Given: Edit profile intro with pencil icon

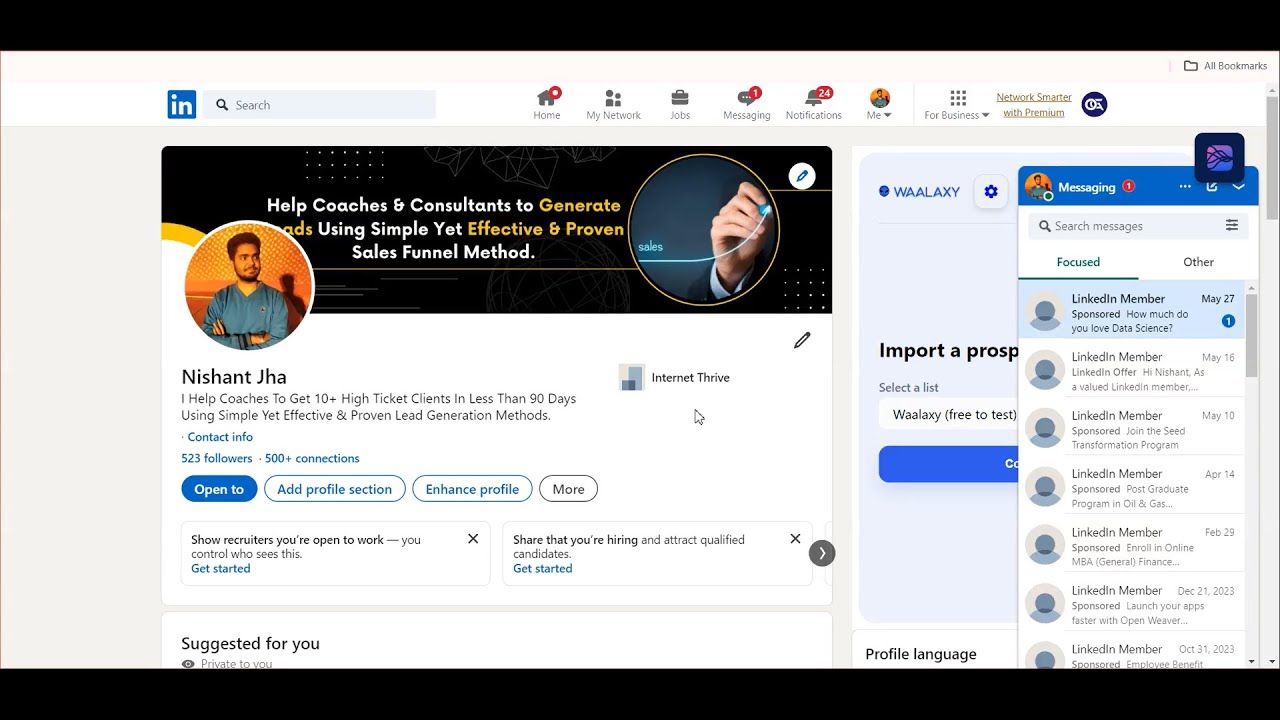Looking at the screenshot, I should (802, 341).
